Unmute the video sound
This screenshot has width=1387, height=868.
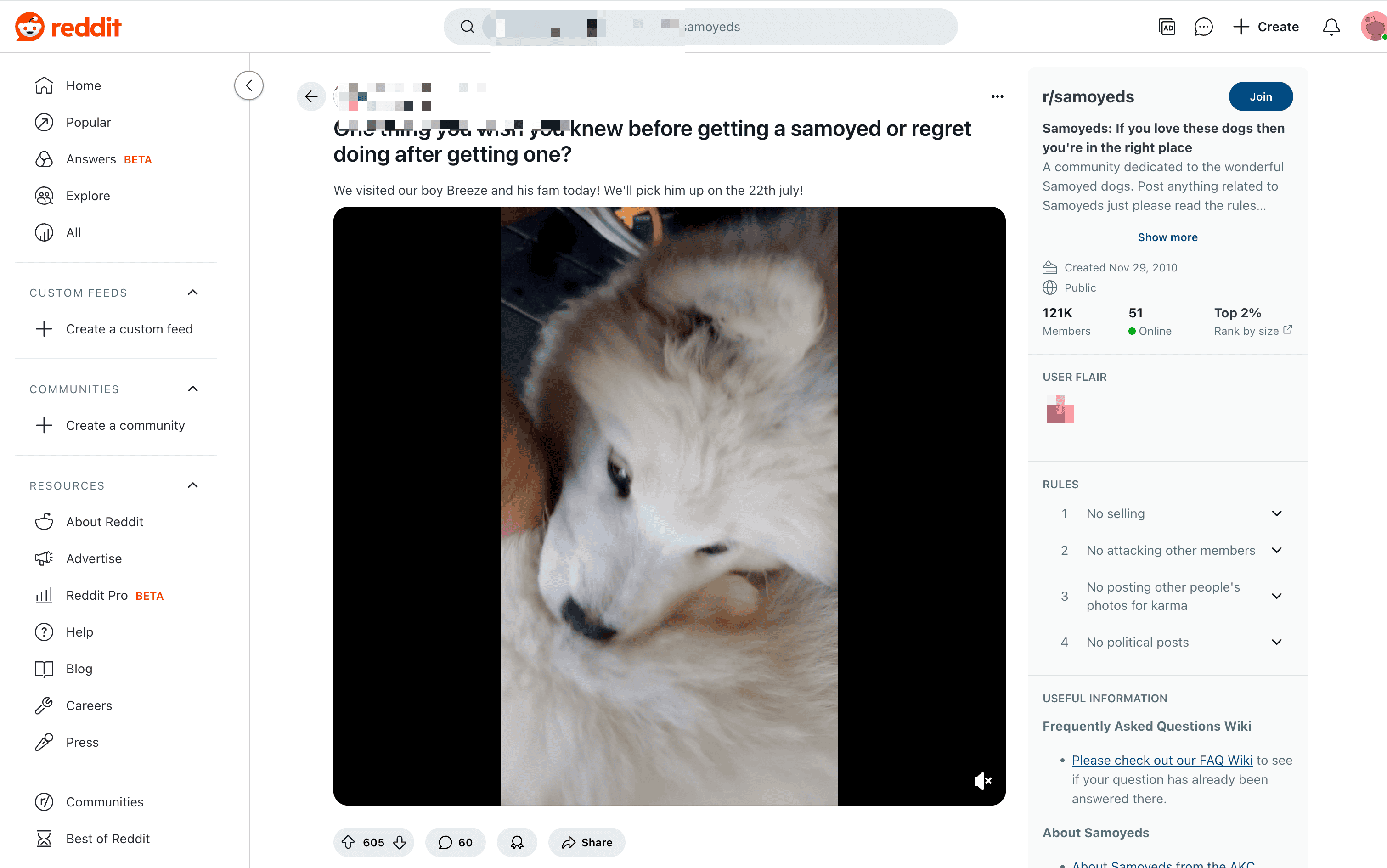pos(982,781)
